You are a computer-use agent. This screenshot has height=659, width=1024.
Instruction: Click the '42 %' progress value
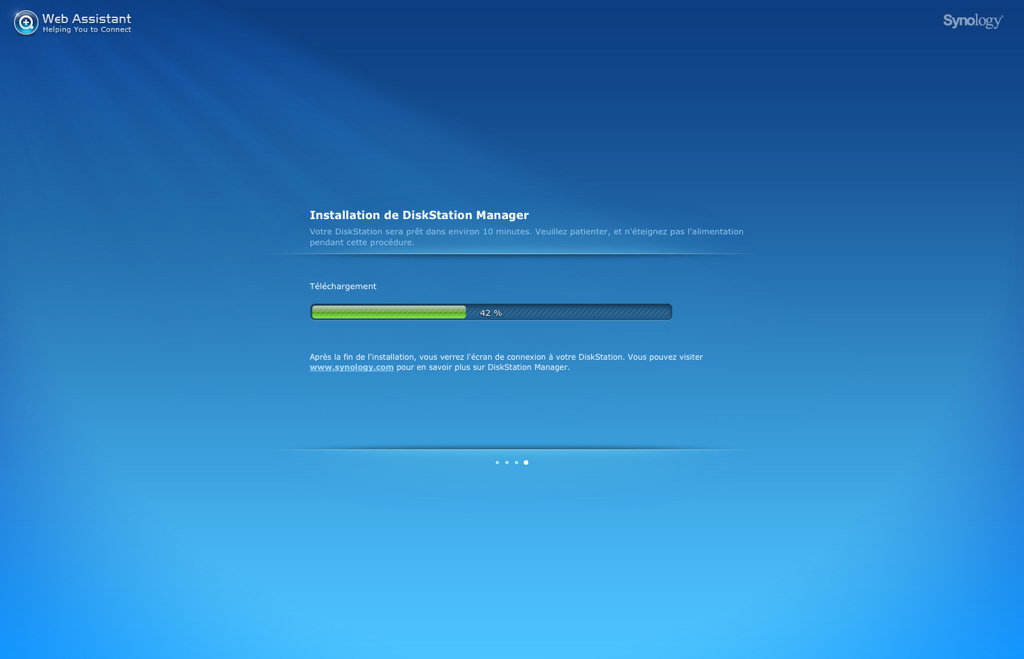[x=490, y=313]
